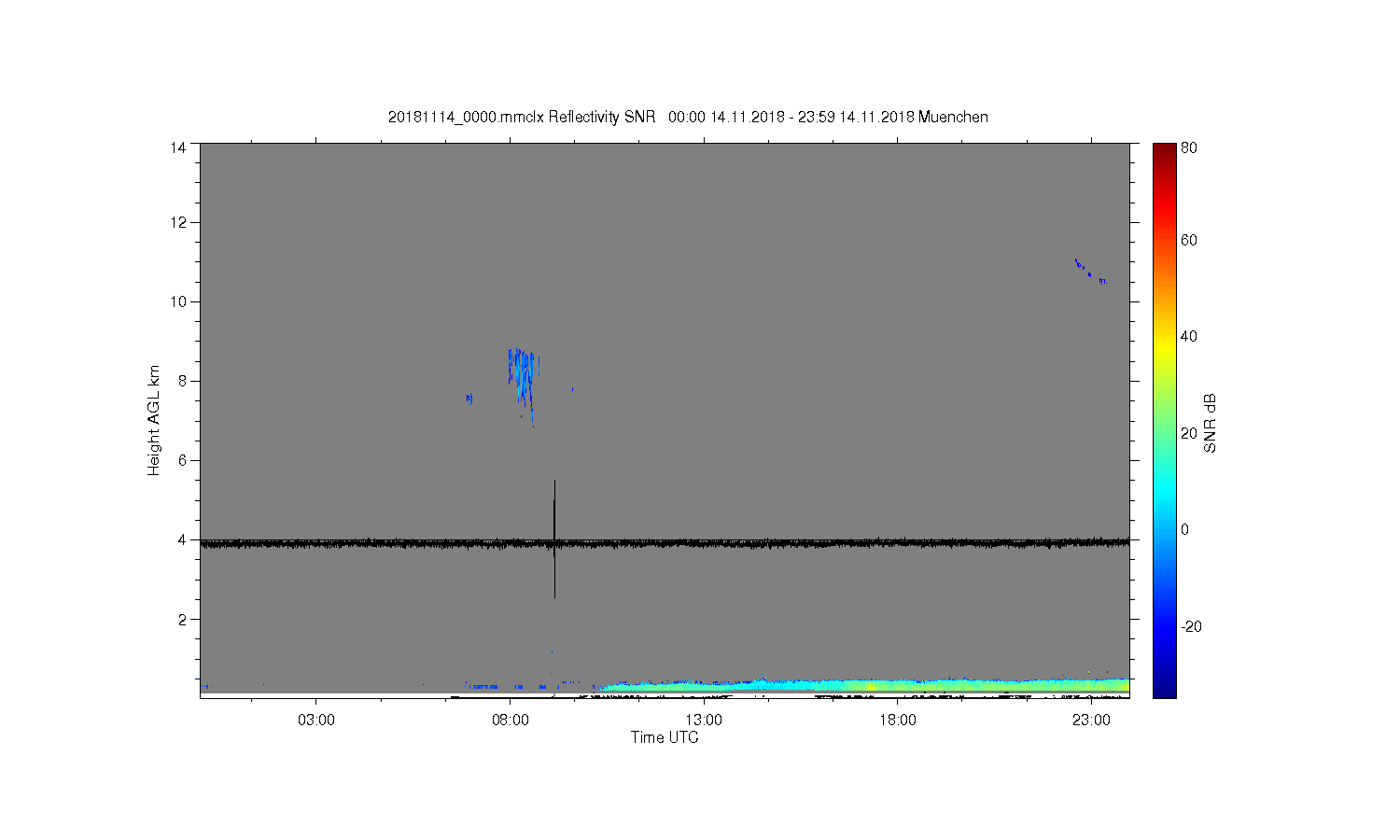Click the colorbar value 40
The height and width of the screenshot is (840, 1400).
click(x=1189, y=336)
